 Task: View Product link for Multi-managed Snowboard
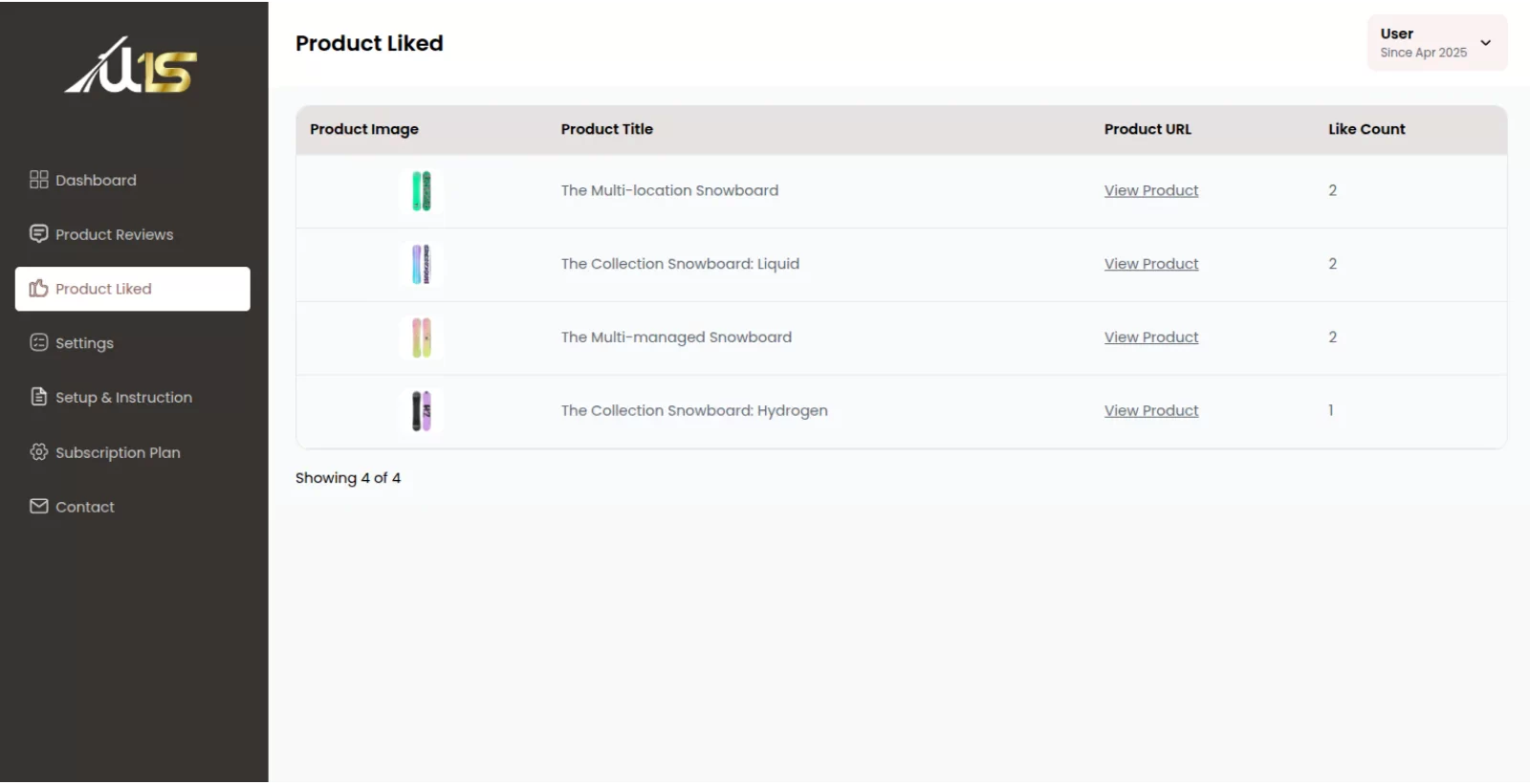(x=1151, y=338)
